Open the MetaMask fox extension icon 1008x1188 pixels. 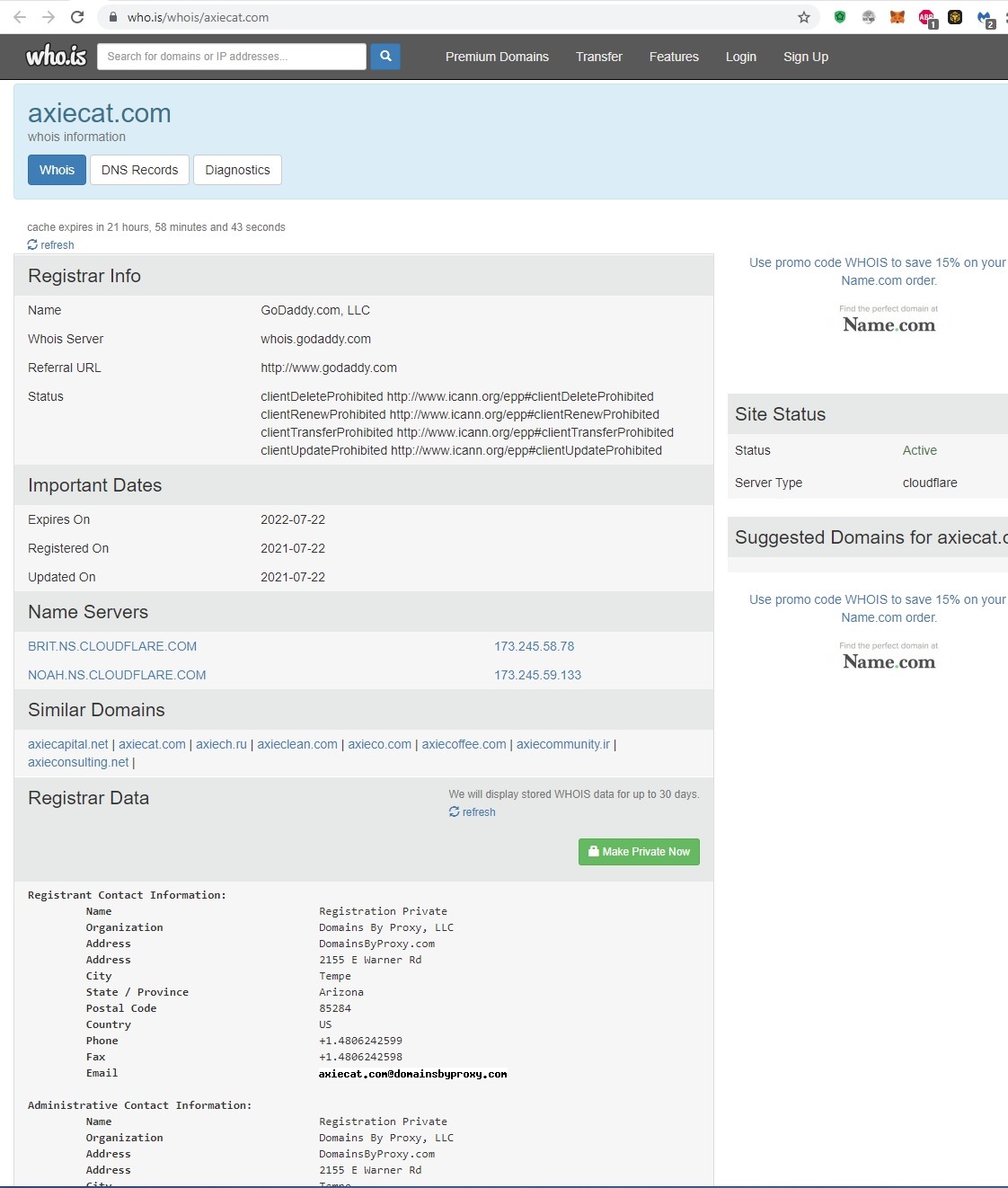click(x=897, y=17)
